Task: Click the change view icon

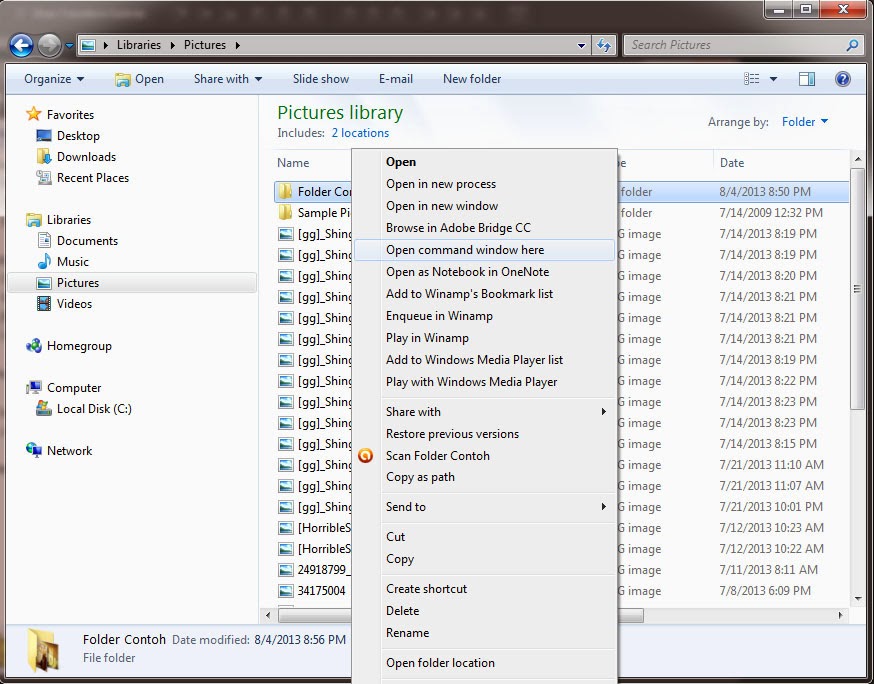Action: (x=751, y=79)
